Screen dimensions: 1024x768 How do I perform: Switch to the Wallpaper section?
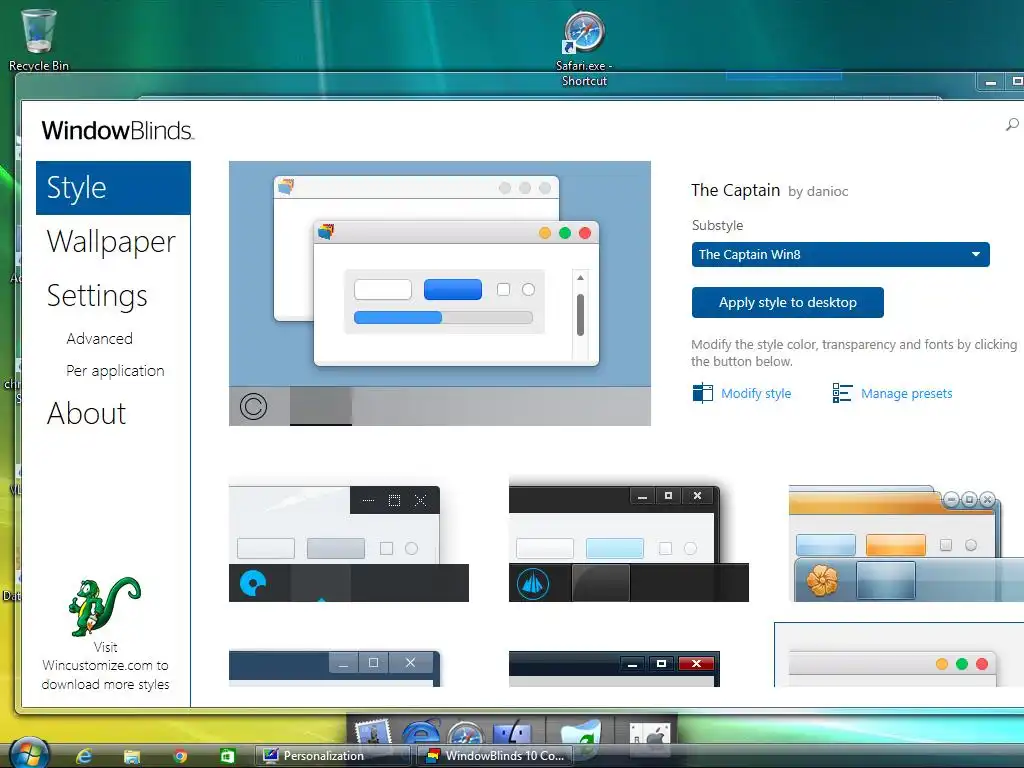111,242
